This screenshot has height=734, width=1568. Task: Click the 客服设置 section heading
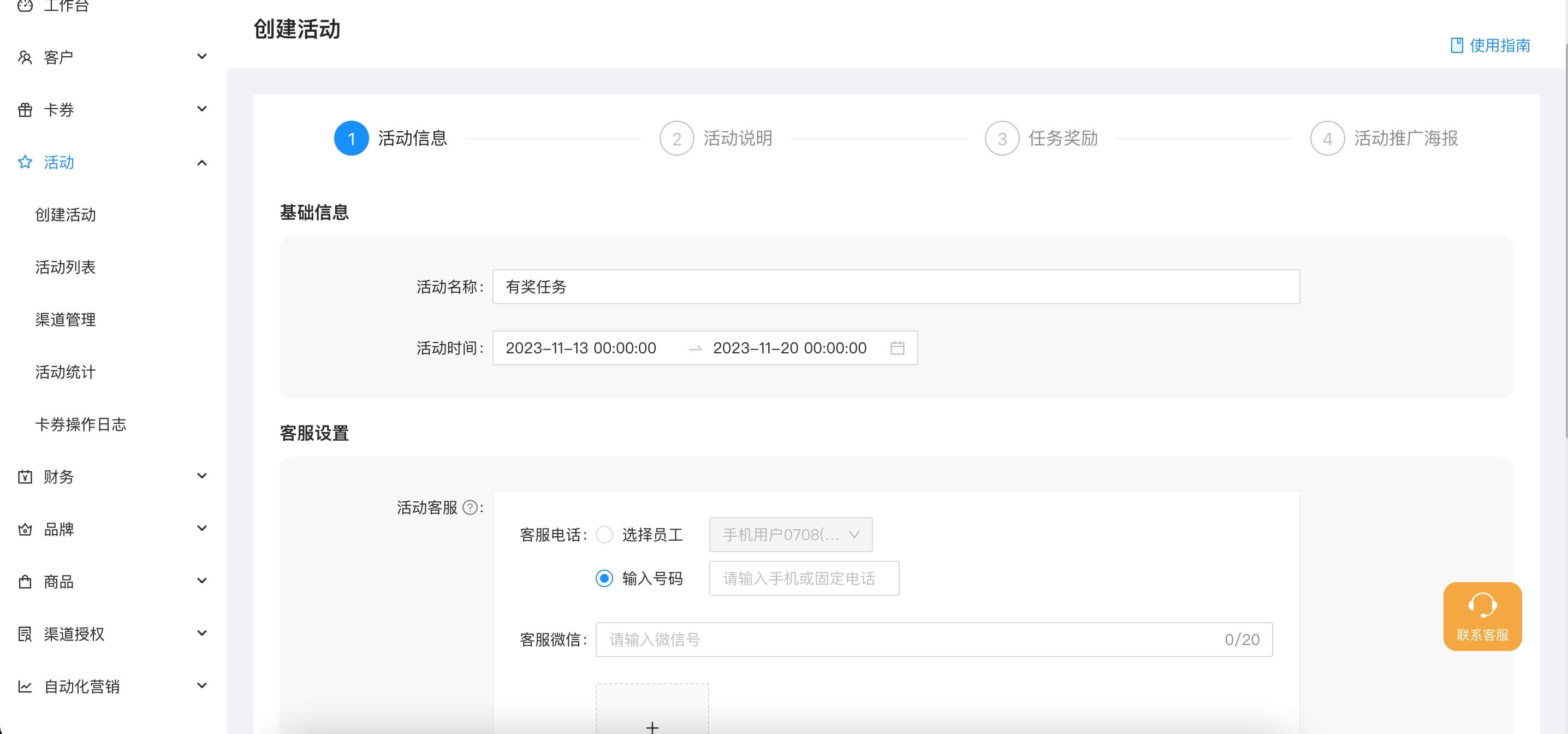314,433
